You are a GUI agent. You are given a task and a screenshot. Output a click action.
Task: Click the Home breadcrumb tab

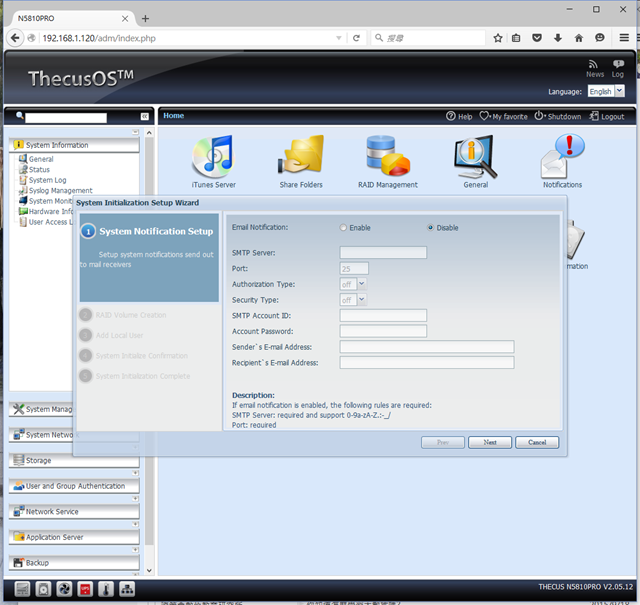pos(173,116)
